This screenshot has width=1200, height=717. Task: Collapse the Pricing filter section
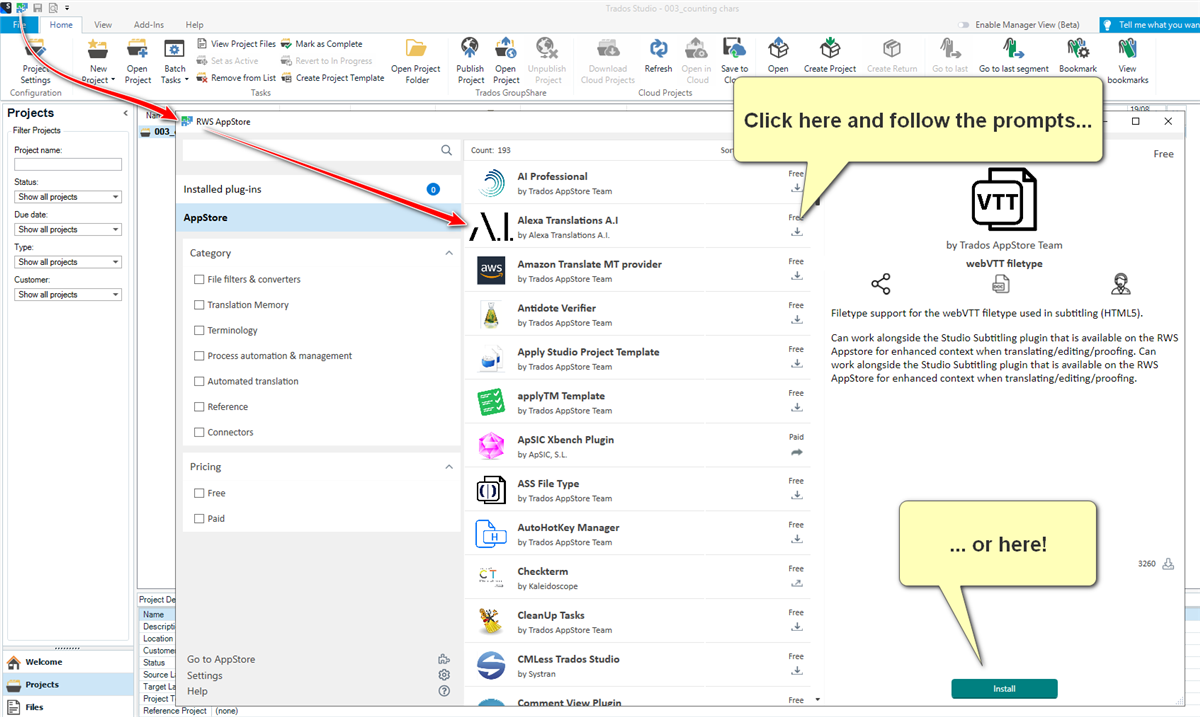point(448,467)
